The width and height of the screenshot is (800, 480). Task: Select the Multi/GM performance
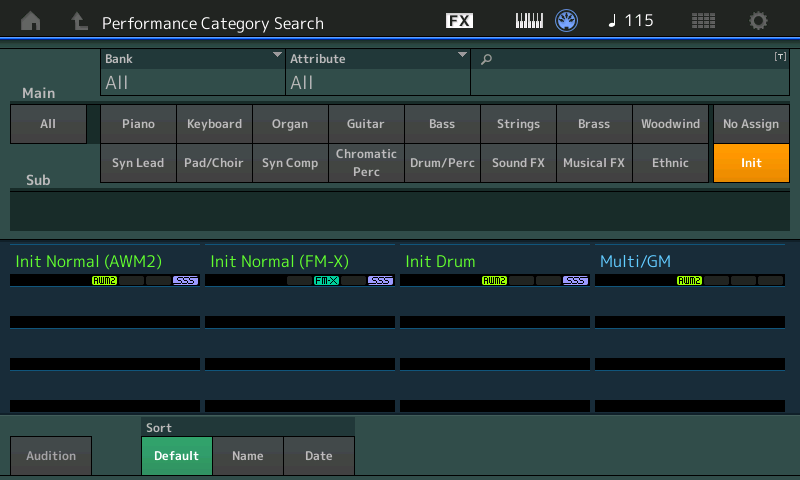point(690,262)
